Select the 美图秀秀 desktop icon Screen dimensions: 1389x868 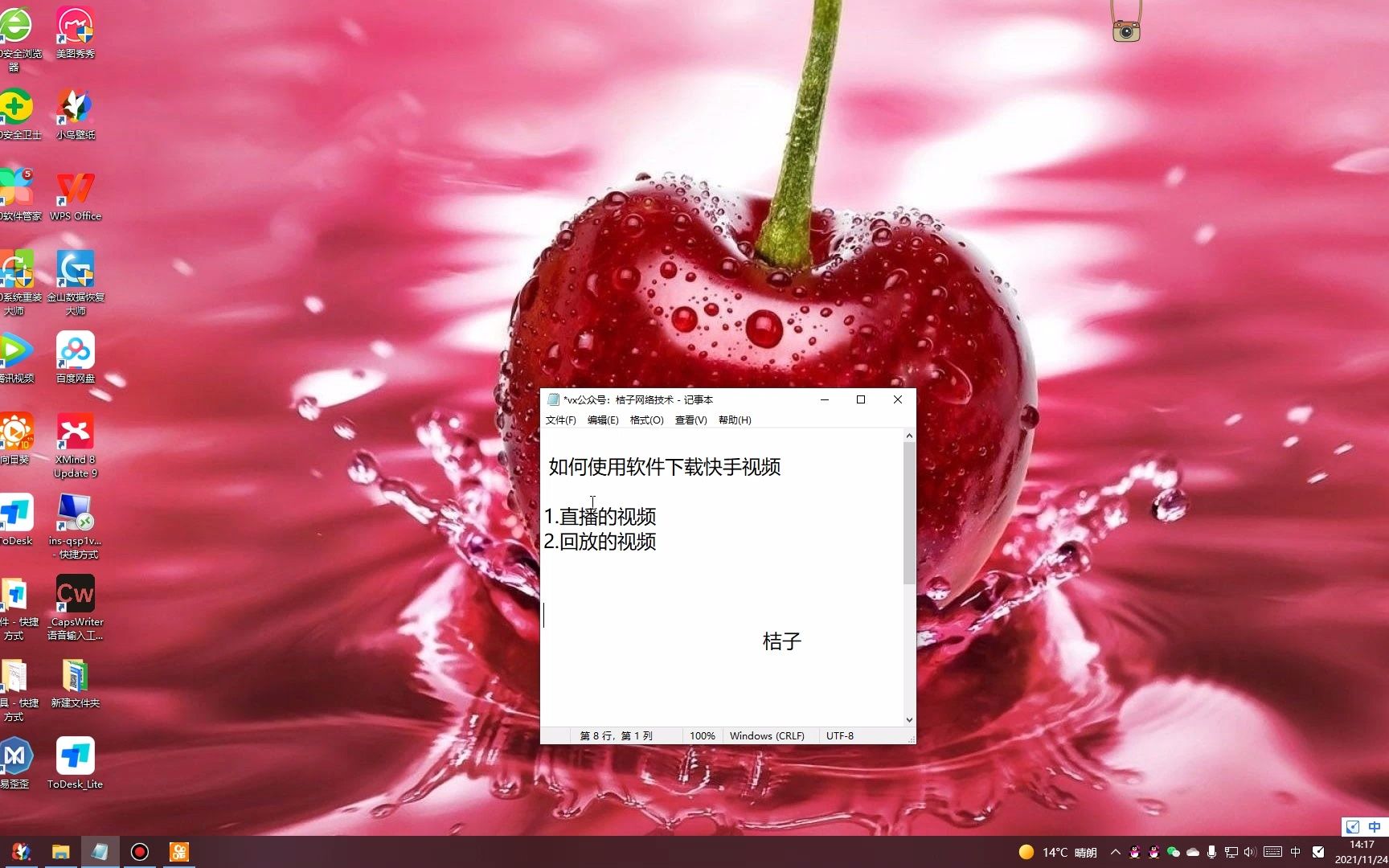(75, 31)
